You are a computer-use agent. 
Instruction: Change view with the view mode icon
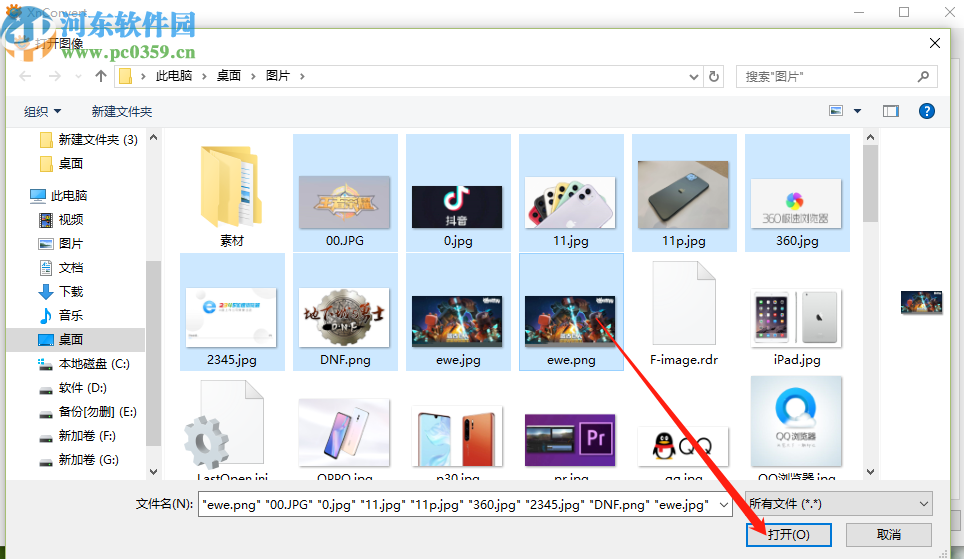836,111
